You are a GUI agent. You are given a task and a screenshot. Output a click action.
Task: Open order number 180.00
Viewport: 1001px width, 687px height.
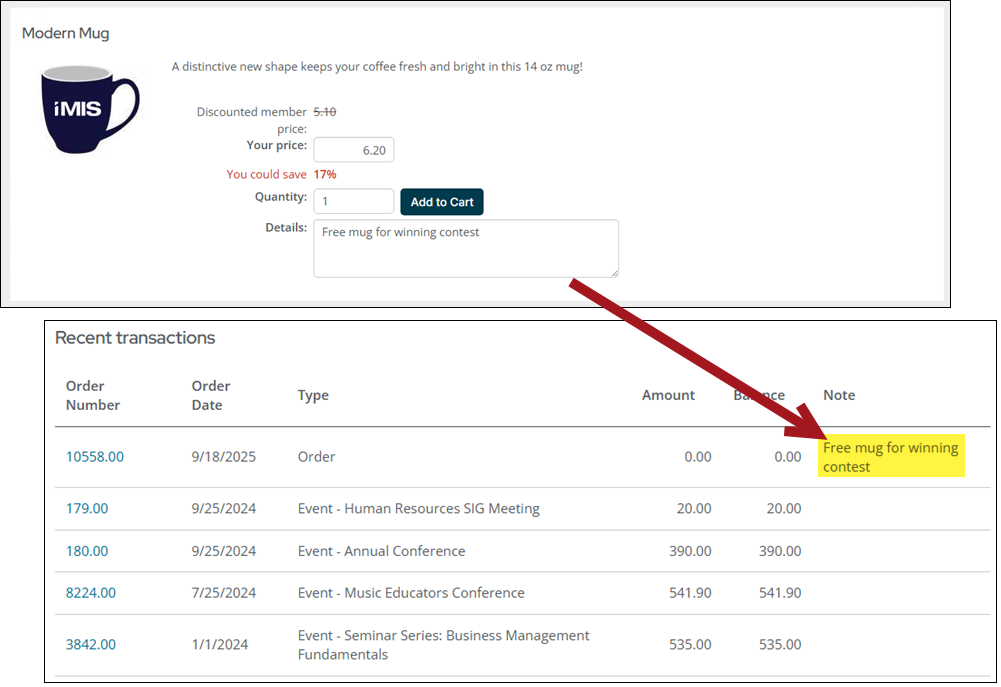[x=87, y=551]
